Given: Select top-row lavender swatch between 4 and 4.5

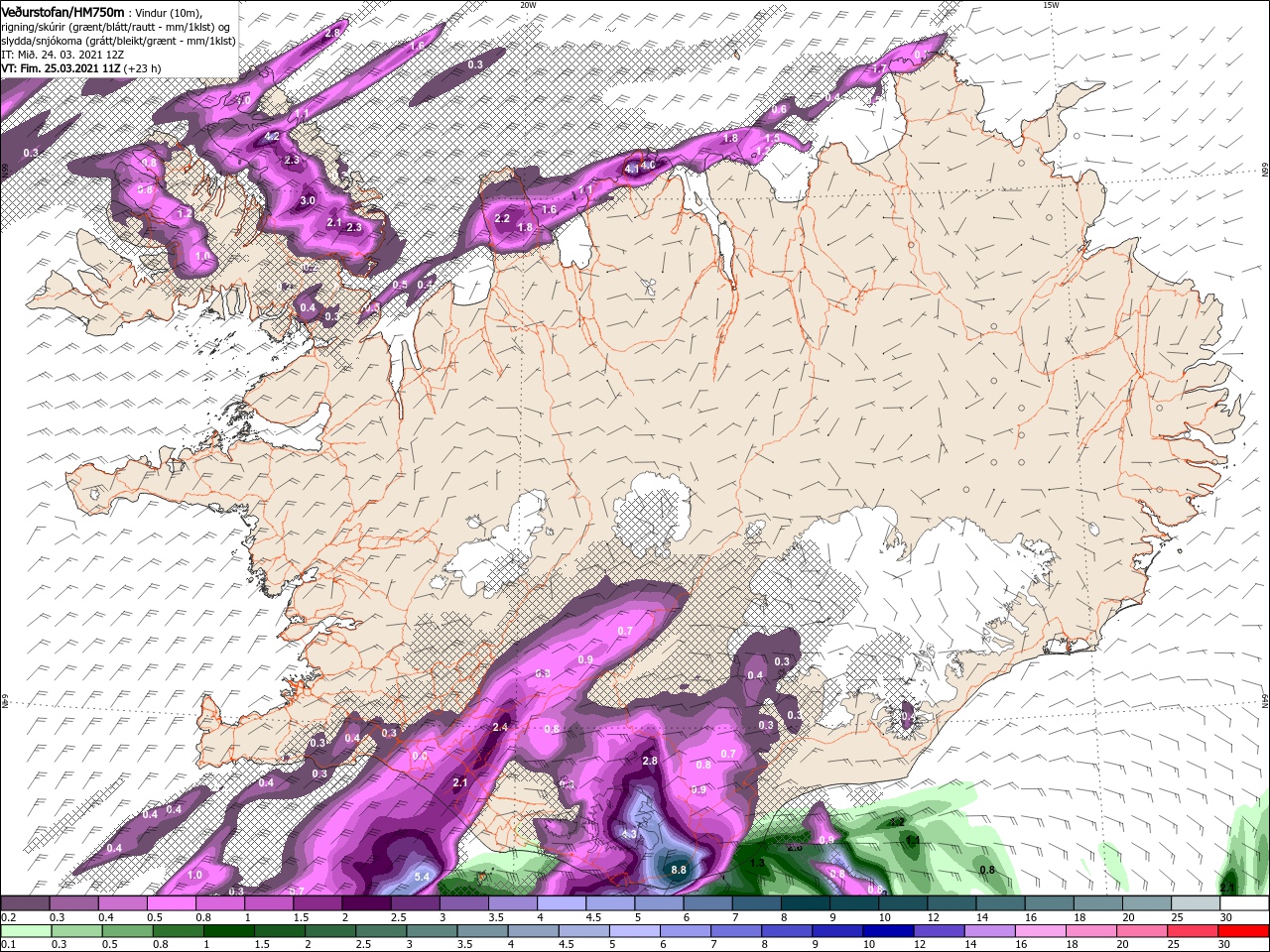Looking at the screenshot, I should (x=561, y=903).
